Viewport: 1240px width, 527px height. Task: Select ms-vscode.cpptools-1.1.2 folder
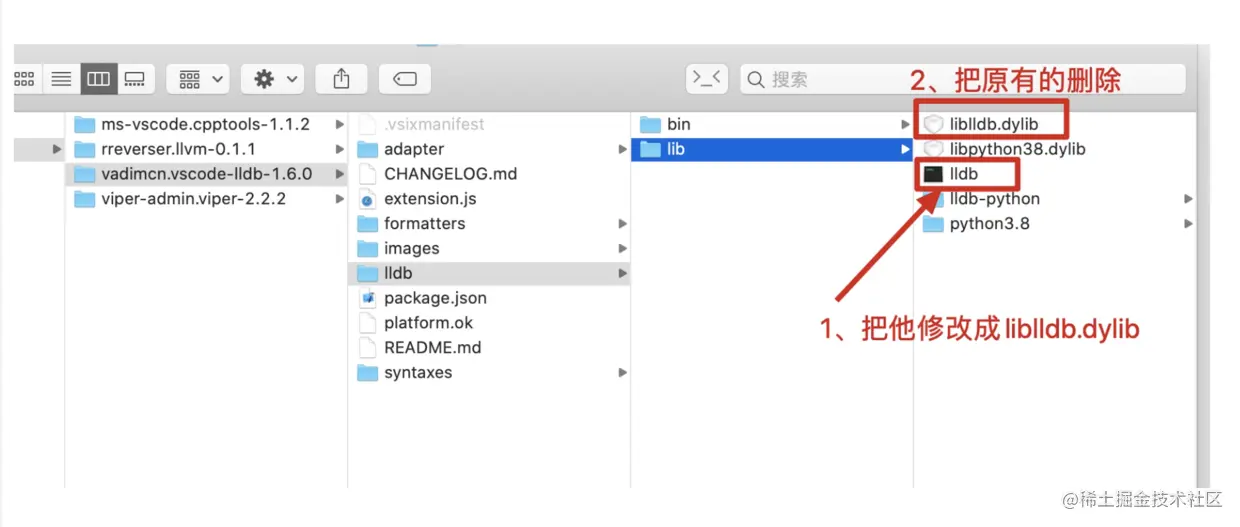[x=207, y=124]
